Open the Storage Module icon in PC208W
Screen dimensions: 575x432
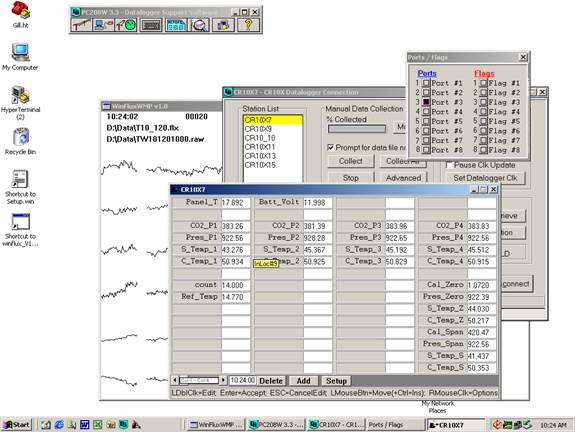[x=224, y=25]
